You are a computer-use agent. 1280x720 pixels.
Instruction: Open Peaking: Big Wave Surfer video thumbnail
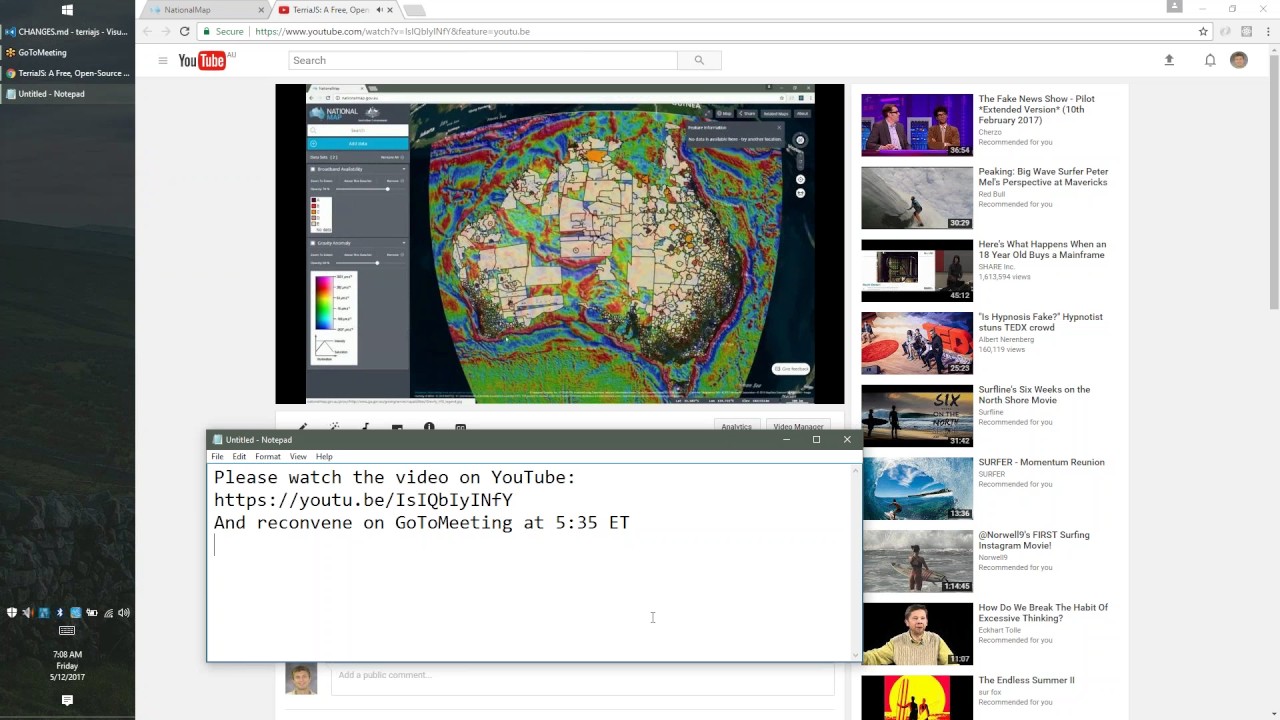pyautogui.click(x=917, y=198)
